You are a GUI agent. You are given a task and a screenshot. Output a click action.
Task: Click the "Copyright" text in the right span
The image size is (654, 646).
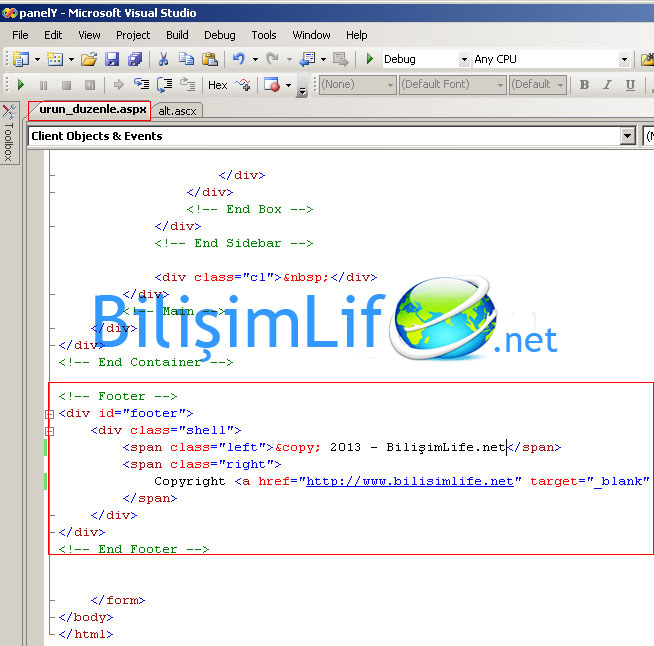pyautogui.click(x=190, y=481)
